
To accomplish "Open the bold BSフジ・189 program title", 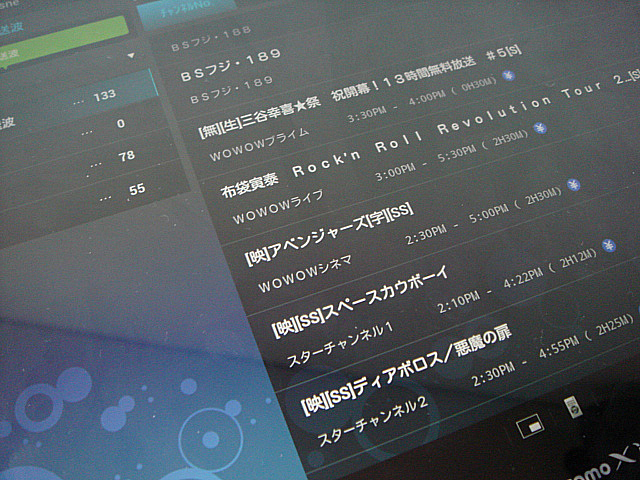I will tap(231, 64).
